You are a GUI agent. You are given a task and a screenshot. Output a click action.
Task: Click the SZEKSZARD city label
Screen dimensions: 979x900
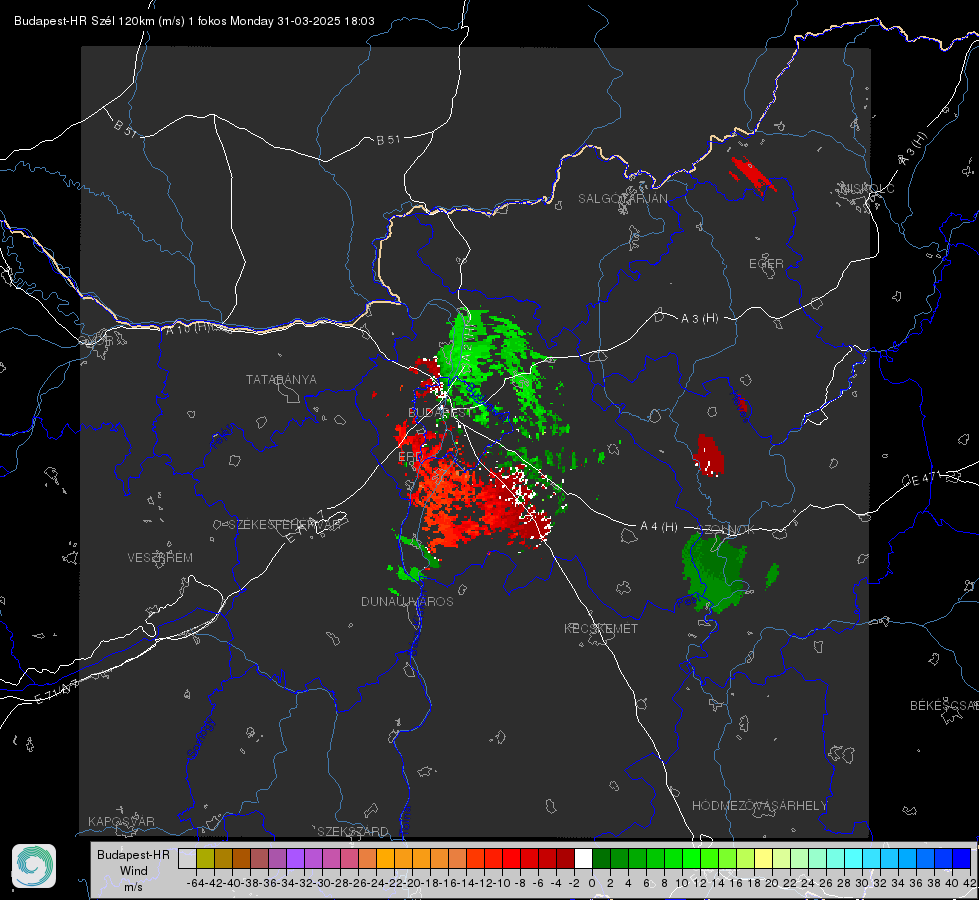click(353, 831)
